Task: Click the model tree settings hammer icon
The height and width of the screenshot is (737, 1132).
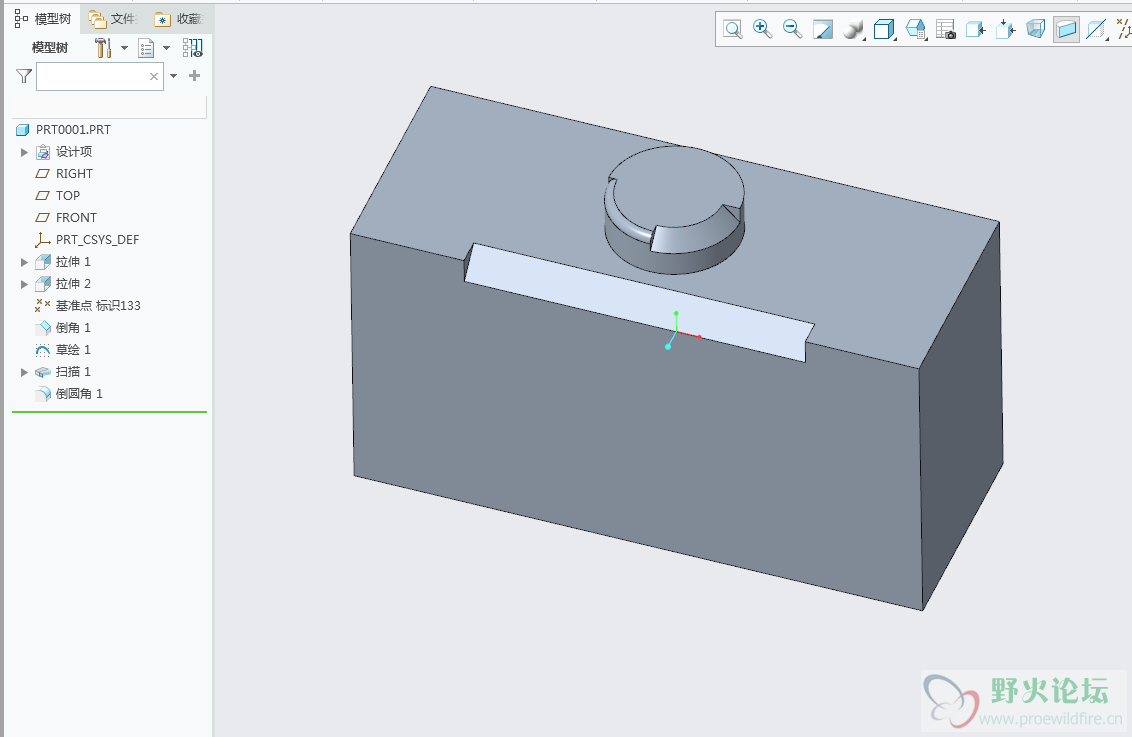Action: (x=103, y=48)
